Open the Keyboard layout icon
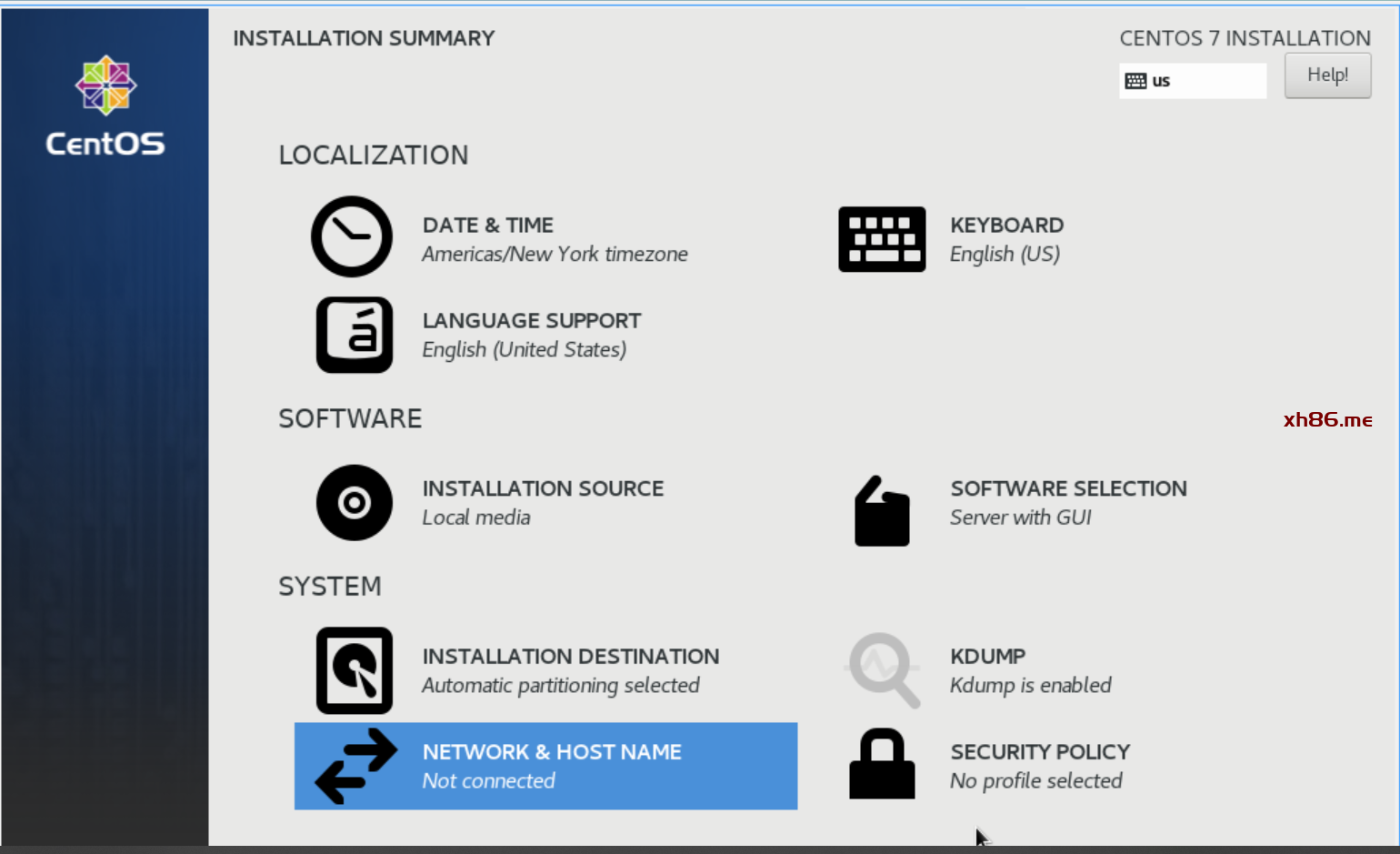 (882, 239)
